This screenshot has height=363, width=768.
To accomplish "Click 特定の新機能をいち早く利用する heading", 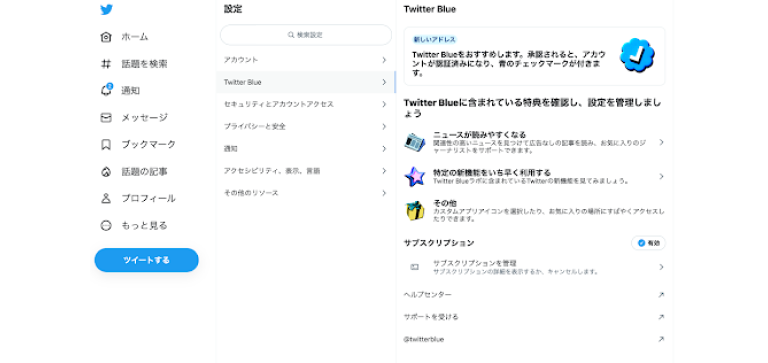I will pyautogui.click(x=492, y=173).
